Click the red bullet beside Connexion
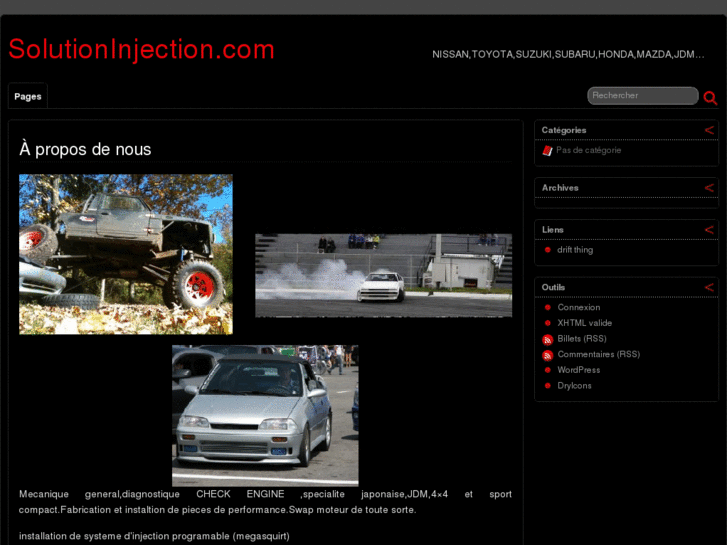Viewport: 727px width, 545px height. pos(548,308)
